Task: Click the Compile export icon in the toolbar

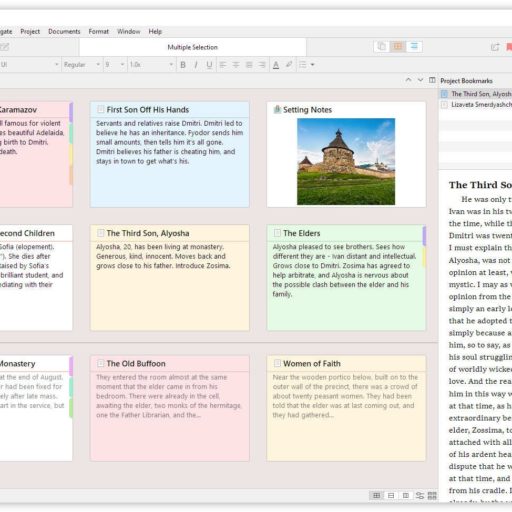Action: pyautogui.click(x=495, y=47)
